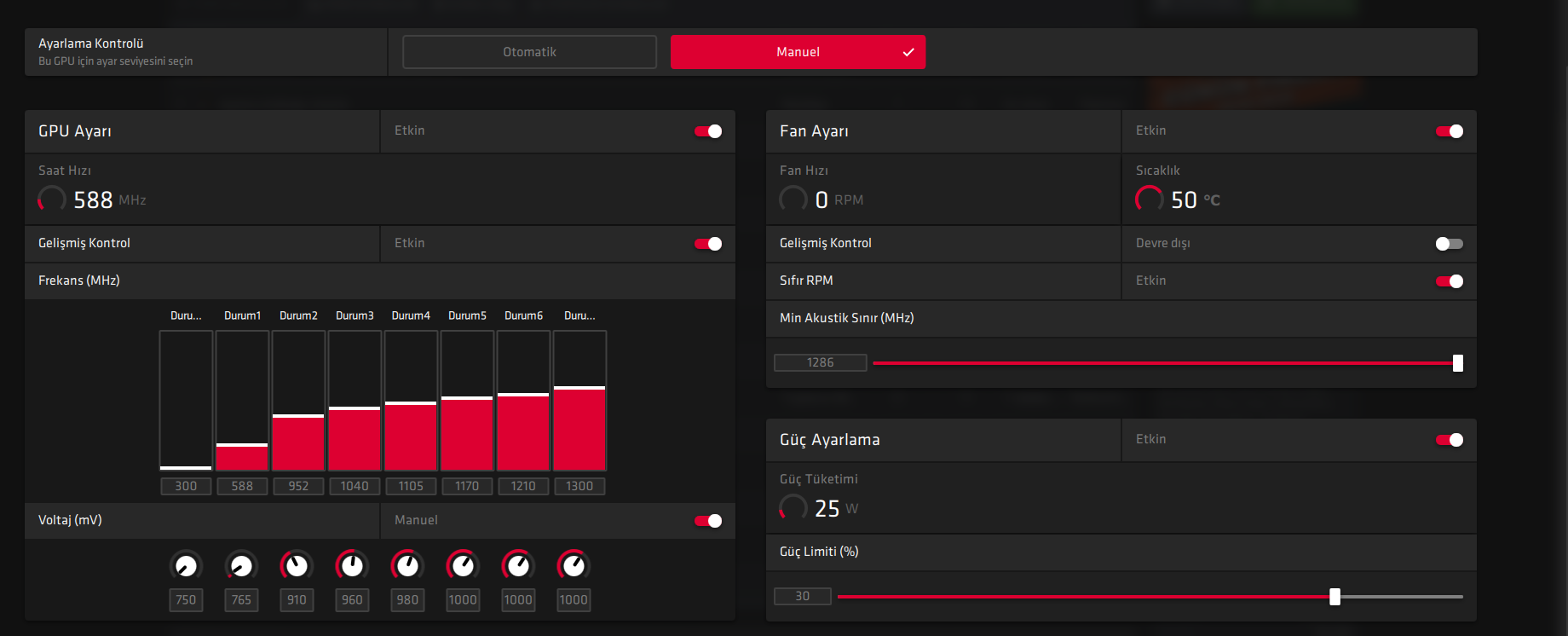The image size is (1568, 636).
Task: Disable the GPU Ayarı toggle
Action: point(708,131)
